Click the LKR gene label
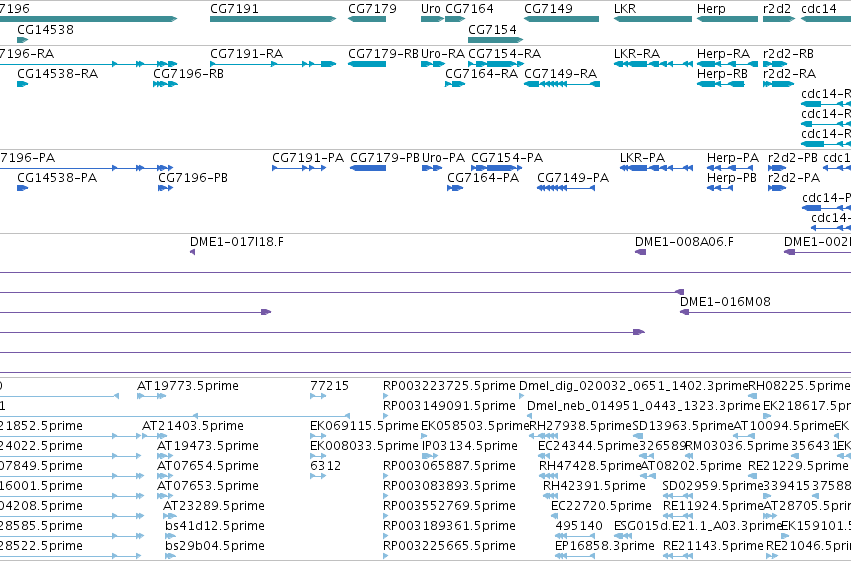This screenshot has height=561, width=851. tap(625, 9)
